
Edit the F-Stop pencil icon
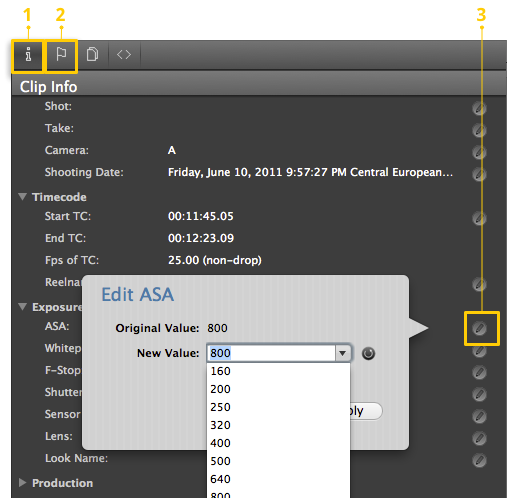479,372
